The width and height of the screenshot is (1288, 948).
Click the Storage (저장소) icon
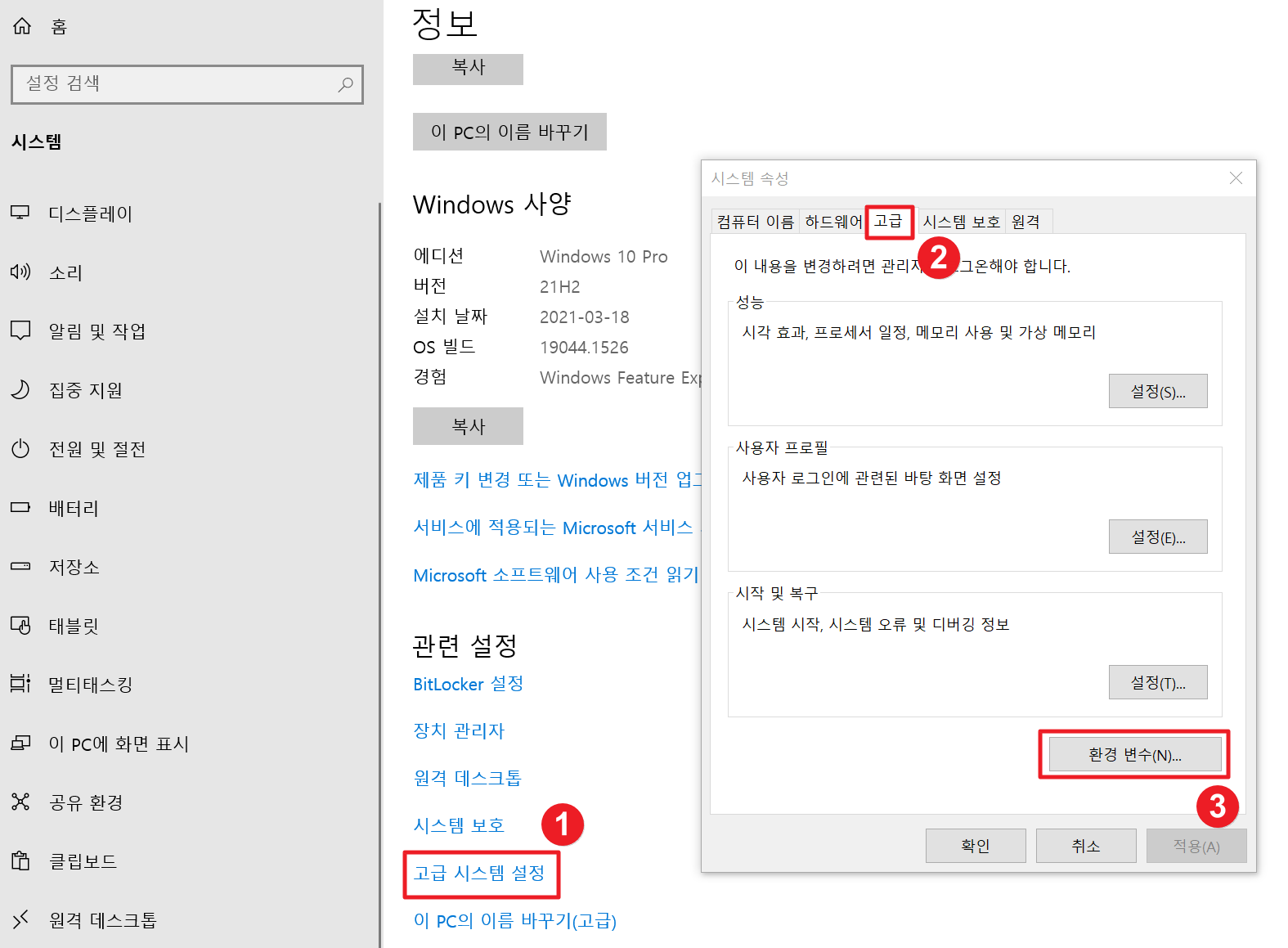point(20,566)
